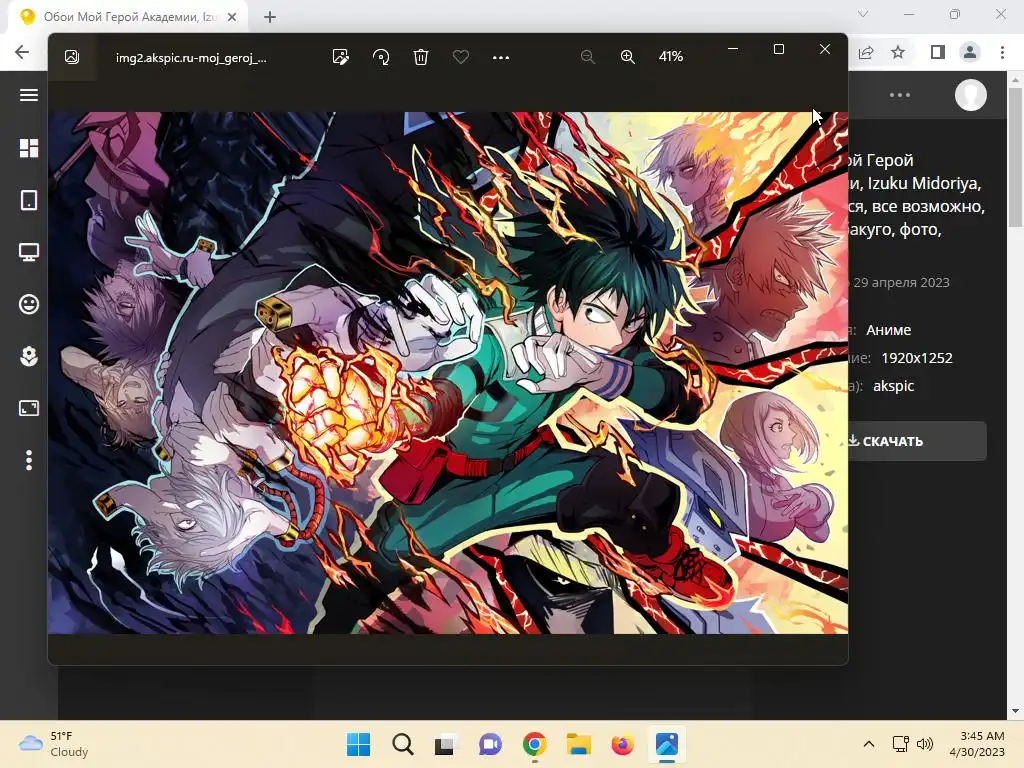Screen dimensions: 1024x768
Task: Open the Windows Start menu
Action: (358, 744)
